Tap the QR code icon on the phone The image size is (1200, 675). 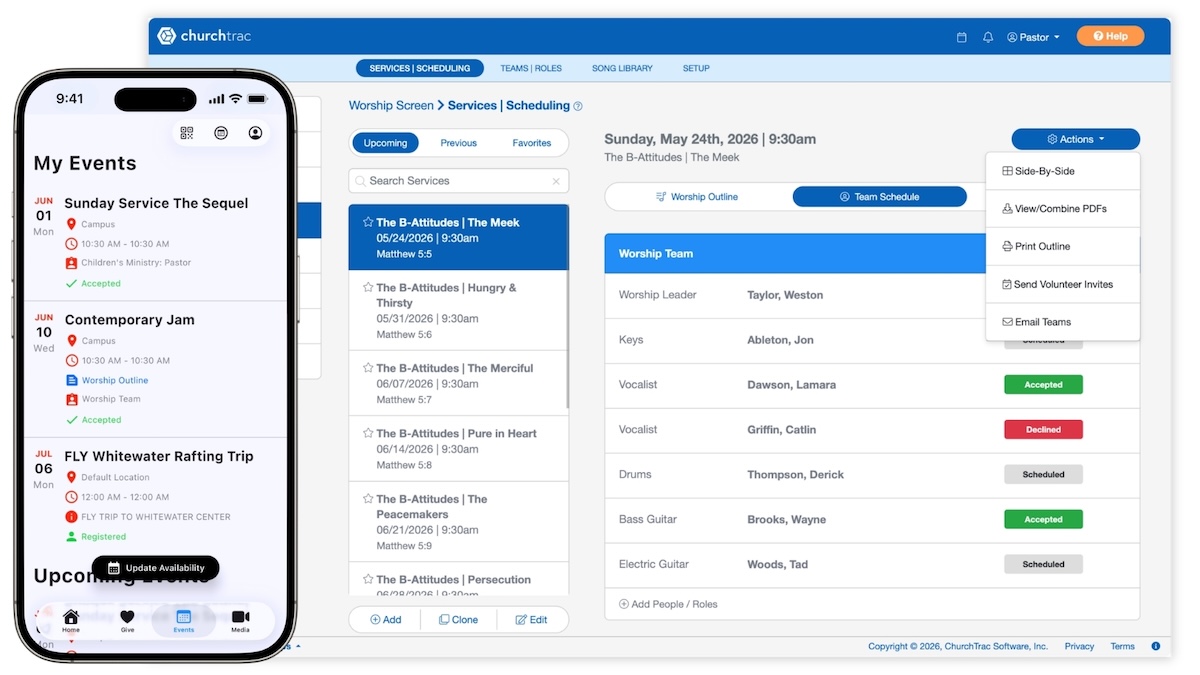point(187,133)
